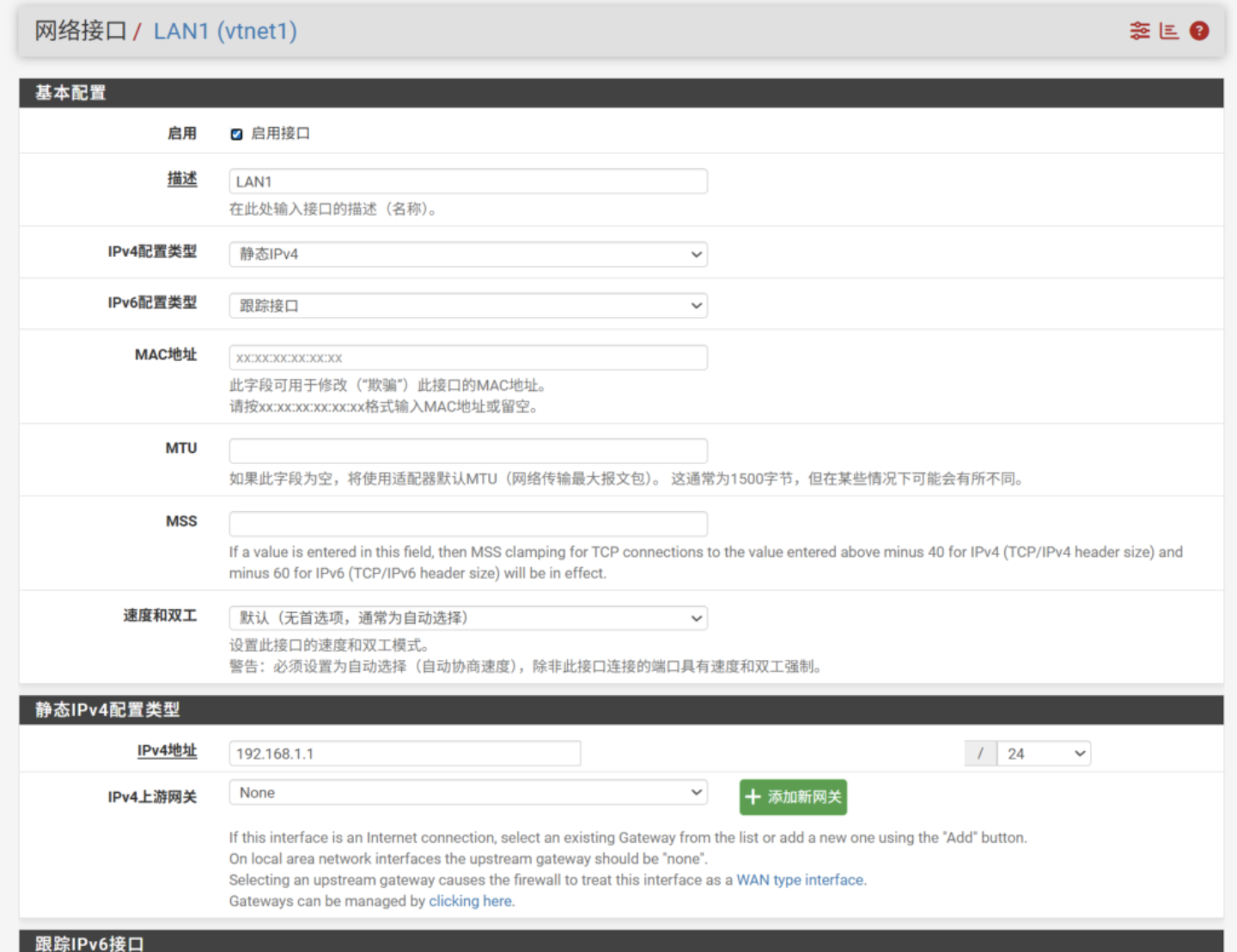
Task: Follow the clicking here gateways link
Action: (471, 901)
